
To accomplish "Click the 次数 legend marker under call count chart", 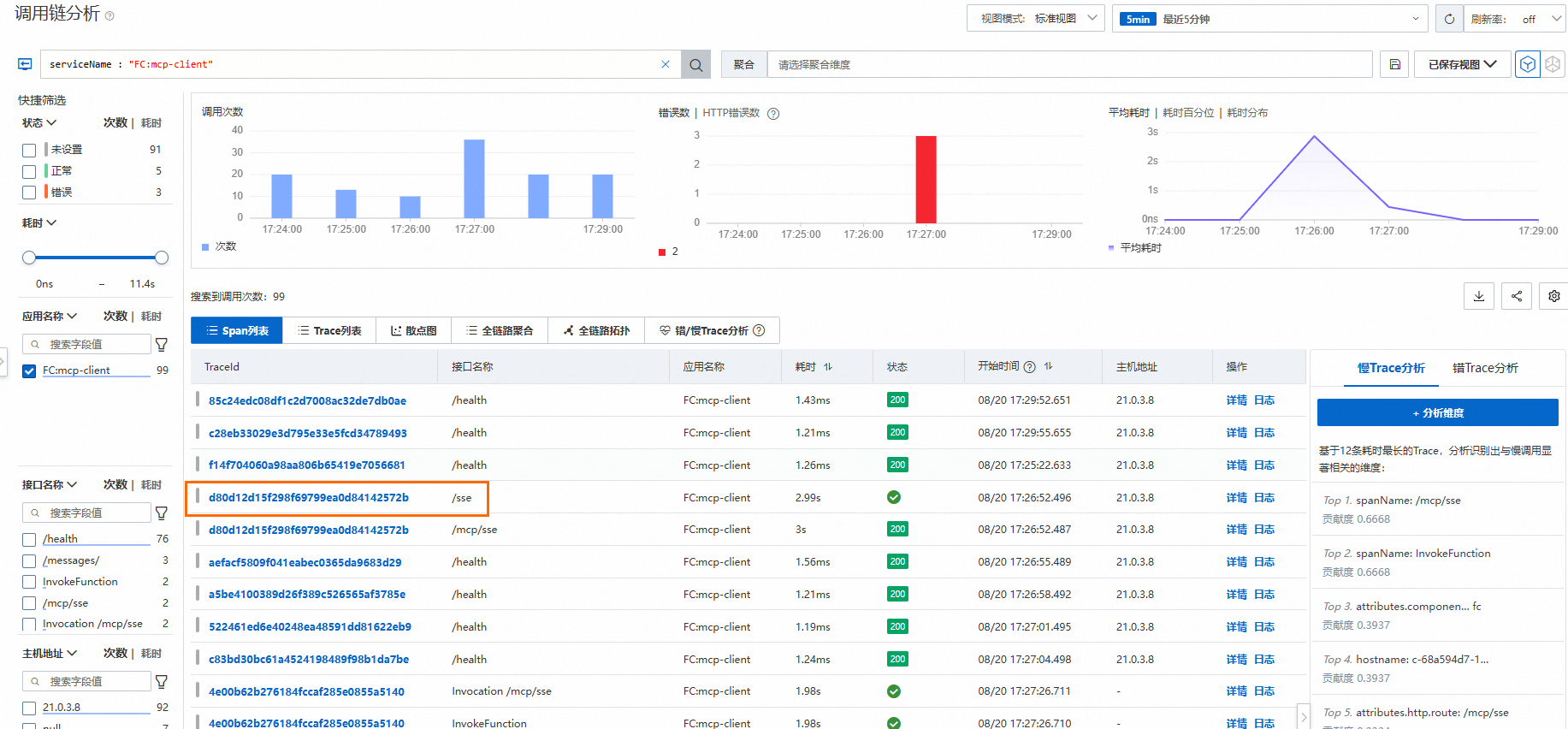I will click(205, 246).
